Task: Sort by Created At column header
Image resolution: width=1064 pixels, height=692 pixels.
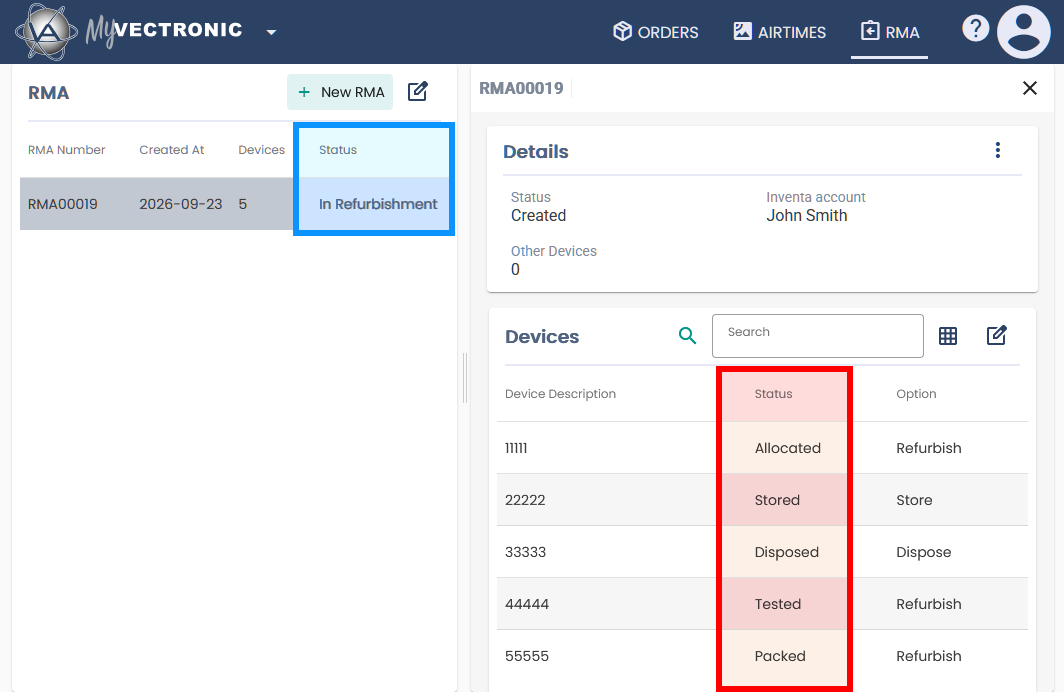Action: 172,150
